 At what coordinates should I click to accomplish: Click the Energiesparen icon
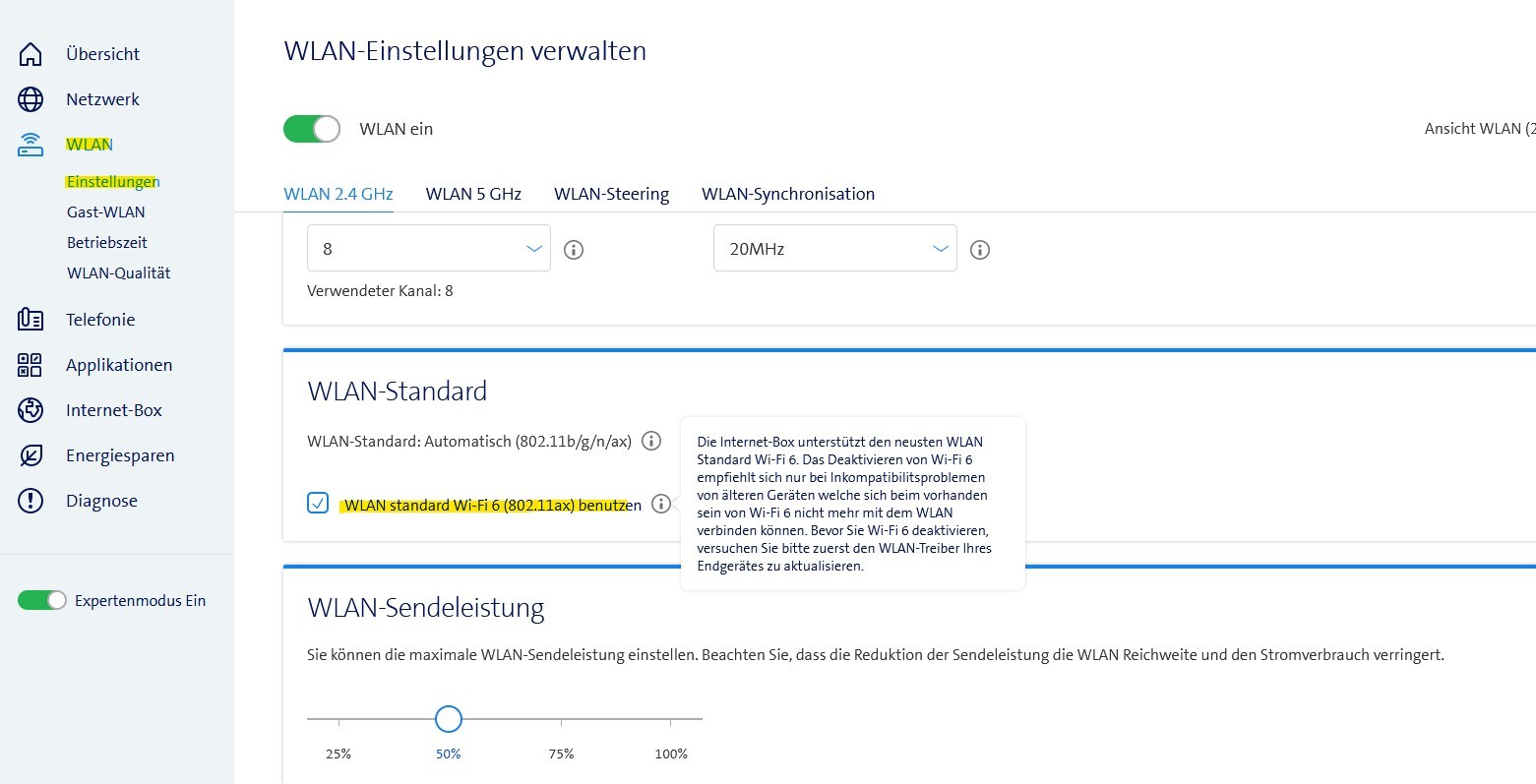(31, 454)
